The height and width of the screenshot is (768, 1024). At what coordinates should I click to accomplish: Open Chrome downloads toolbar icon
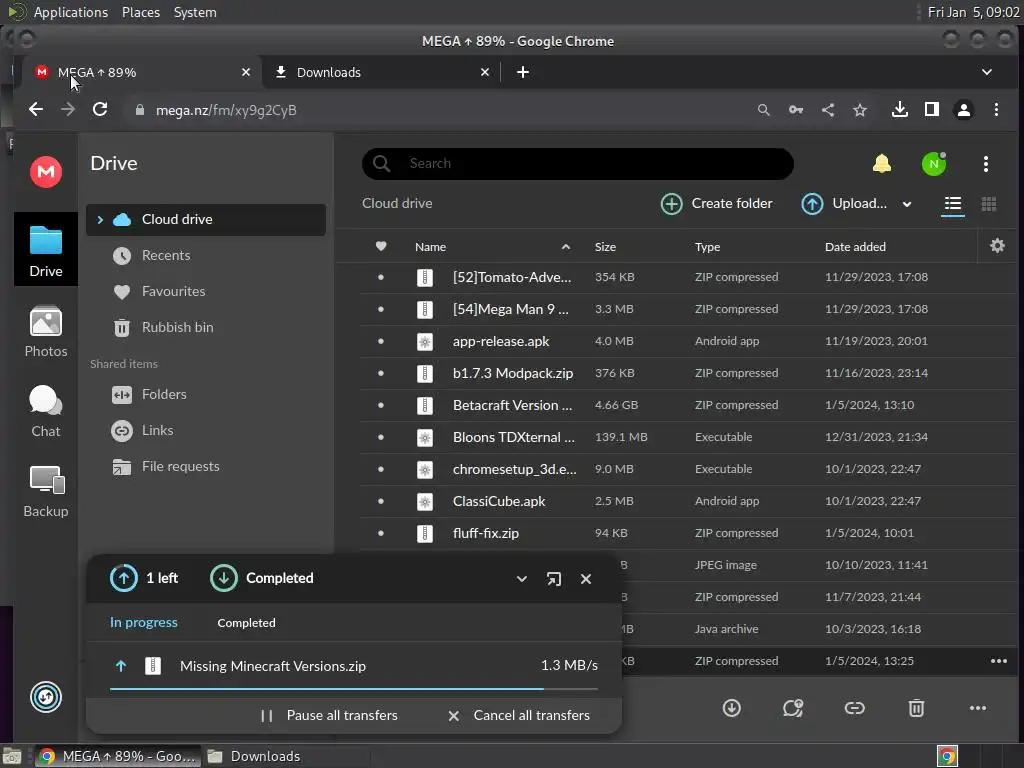[900, 110]
